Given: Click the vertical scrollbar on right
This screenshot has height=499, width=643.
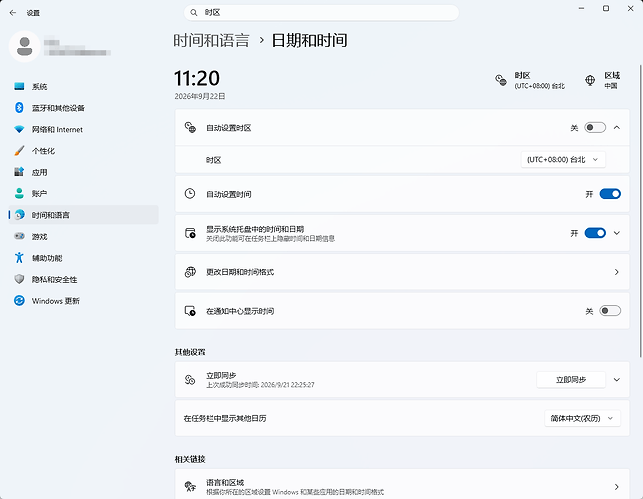Looking at the screenshot, I should coord(640,210).
